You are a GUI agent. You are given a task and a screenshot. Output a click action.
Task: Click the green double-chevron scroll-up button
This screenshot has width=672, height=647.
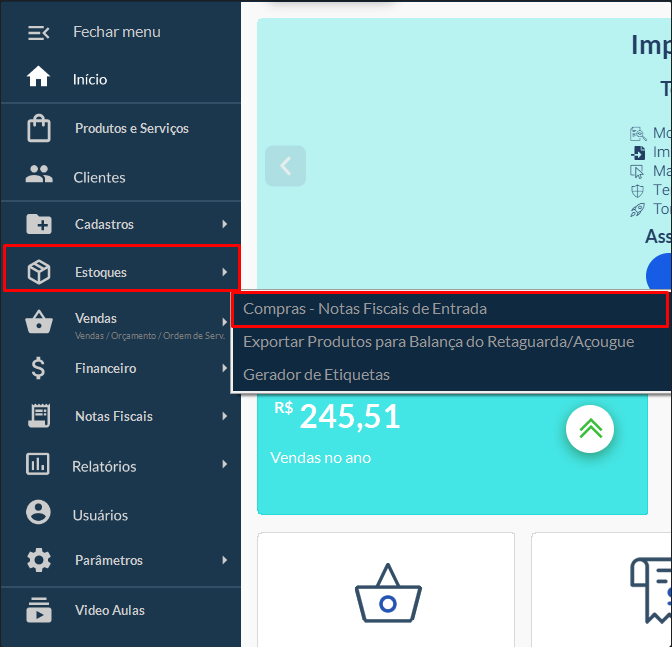pyautogui.click(x=589, y=429)
